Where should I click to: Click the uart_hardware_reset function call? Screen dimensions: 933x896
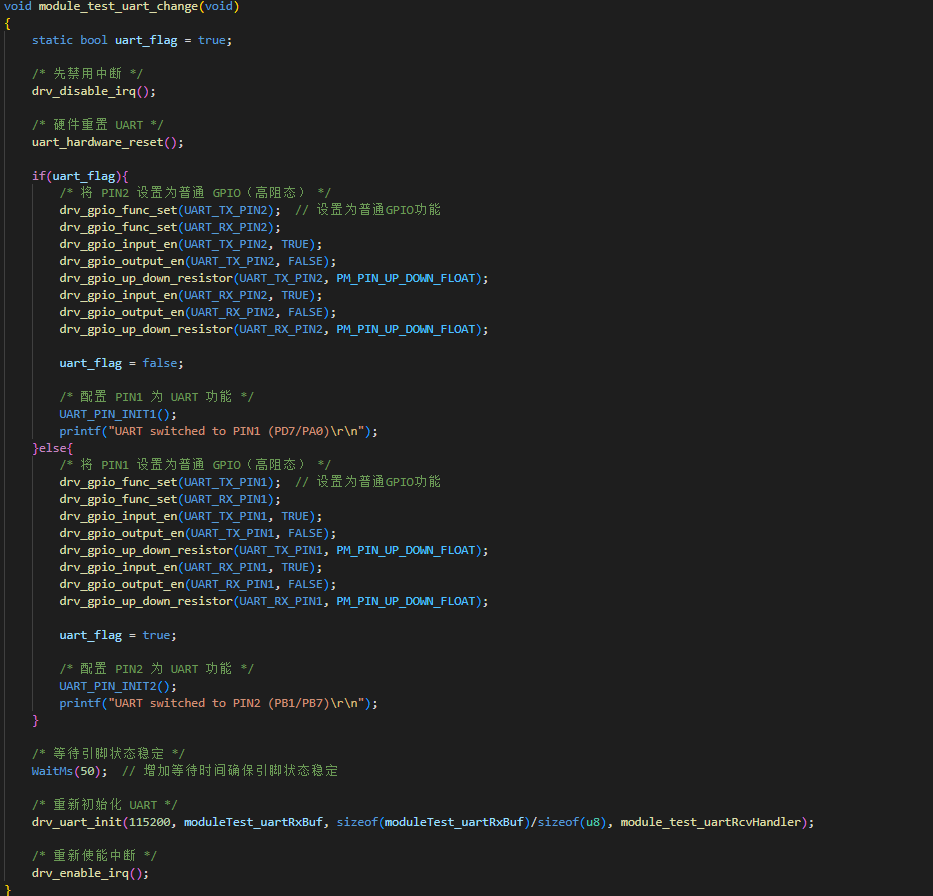[x=100, y=142]
